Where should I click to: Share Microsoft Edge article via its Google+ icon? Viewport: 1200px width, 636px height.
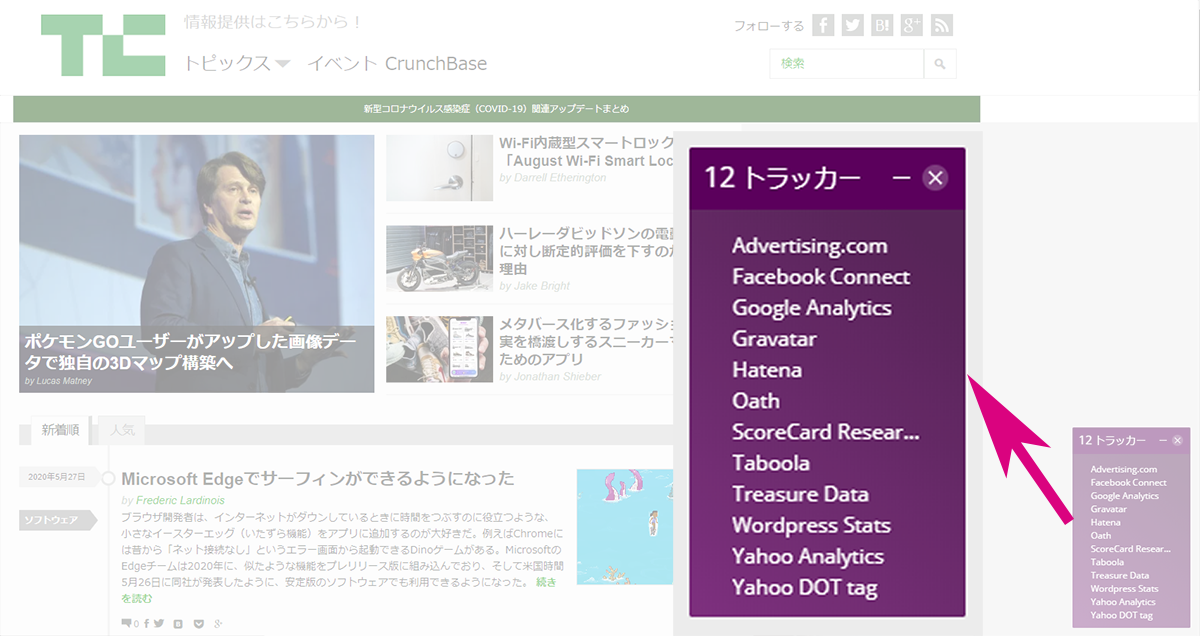[217, 624]
